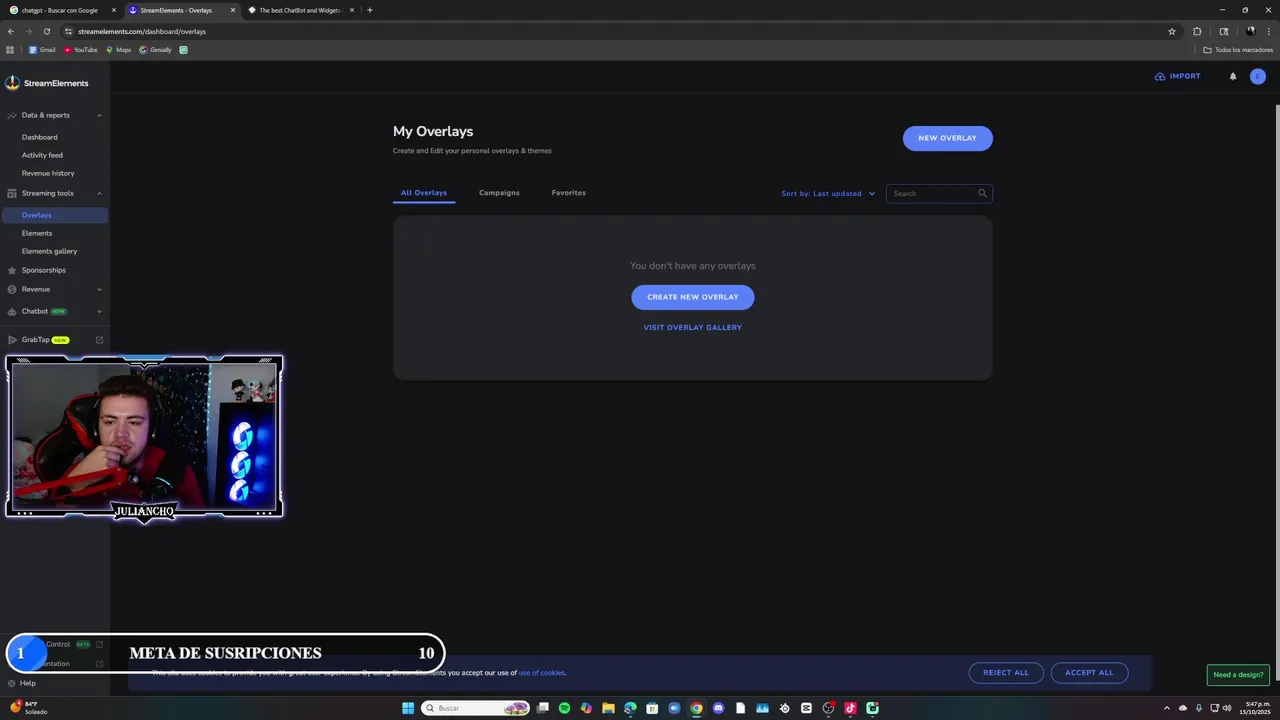Open Gmail bookmark
1280x720 pixels.
tap(42, 50)
